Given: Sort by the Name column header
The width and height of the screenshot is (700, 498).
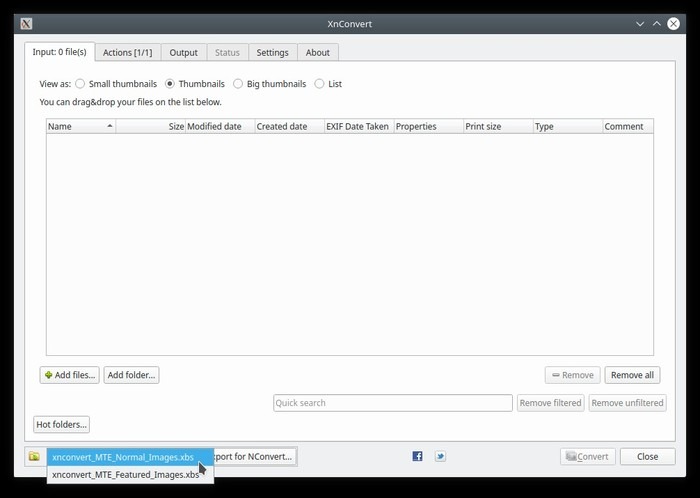Looking at the screenshot, I should tap(81, 126).
